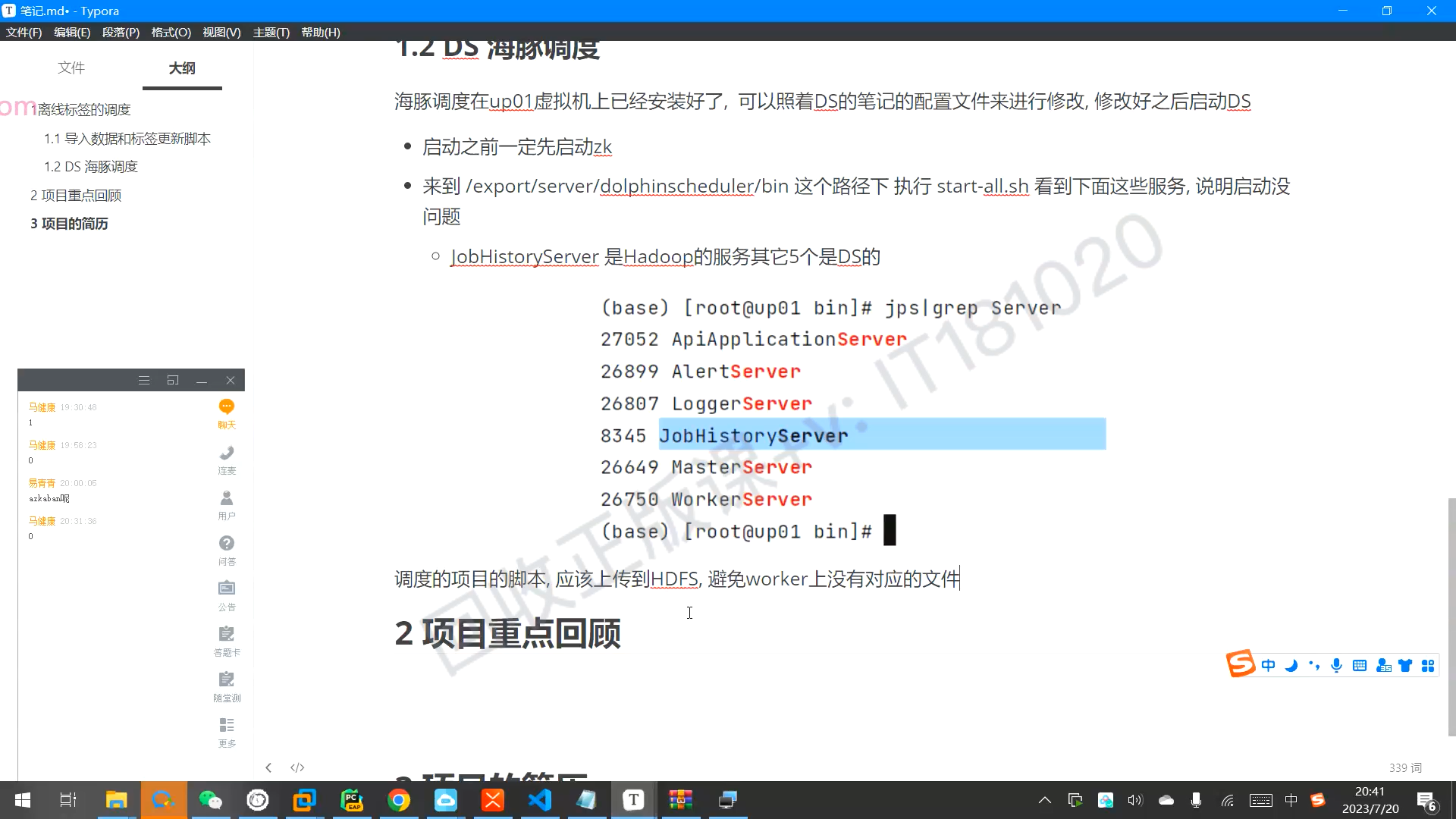Go to outline entry 1.2 DS 海豚调度
Image resolution: width=1456 pixels, height=819 pixels.
coord(90,166)
